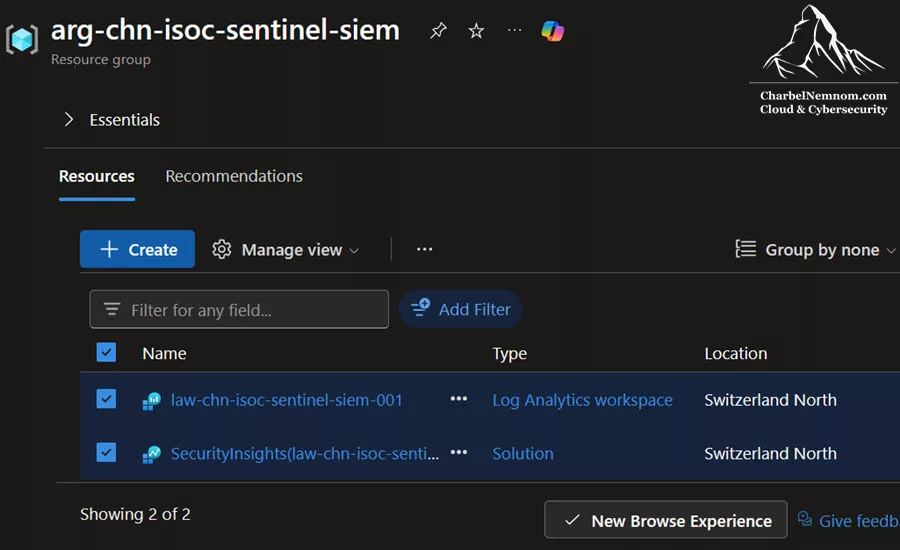
Task: Open the toolbar overflow ellipsis menu
Action: click(x=424, y=249)
